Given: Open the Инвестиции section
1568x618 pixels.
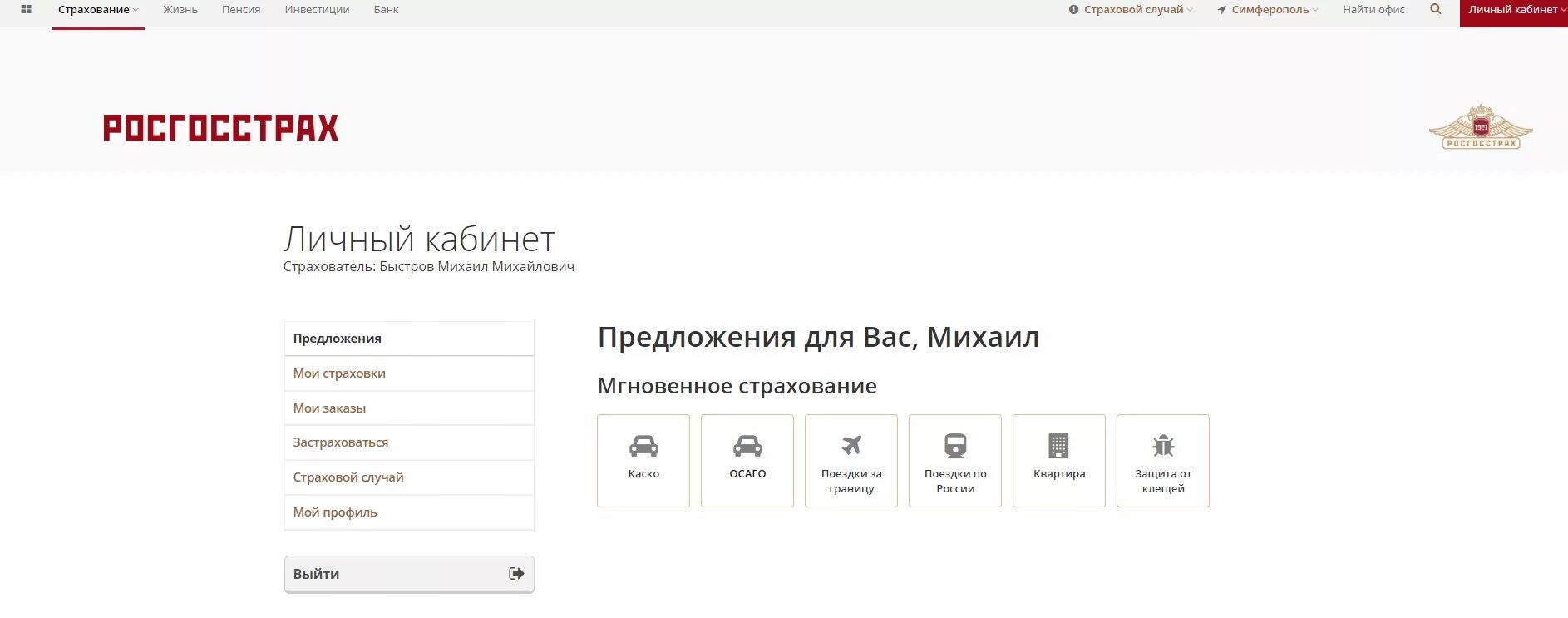Looking at the screenshot, I should [x=317, y=10].
